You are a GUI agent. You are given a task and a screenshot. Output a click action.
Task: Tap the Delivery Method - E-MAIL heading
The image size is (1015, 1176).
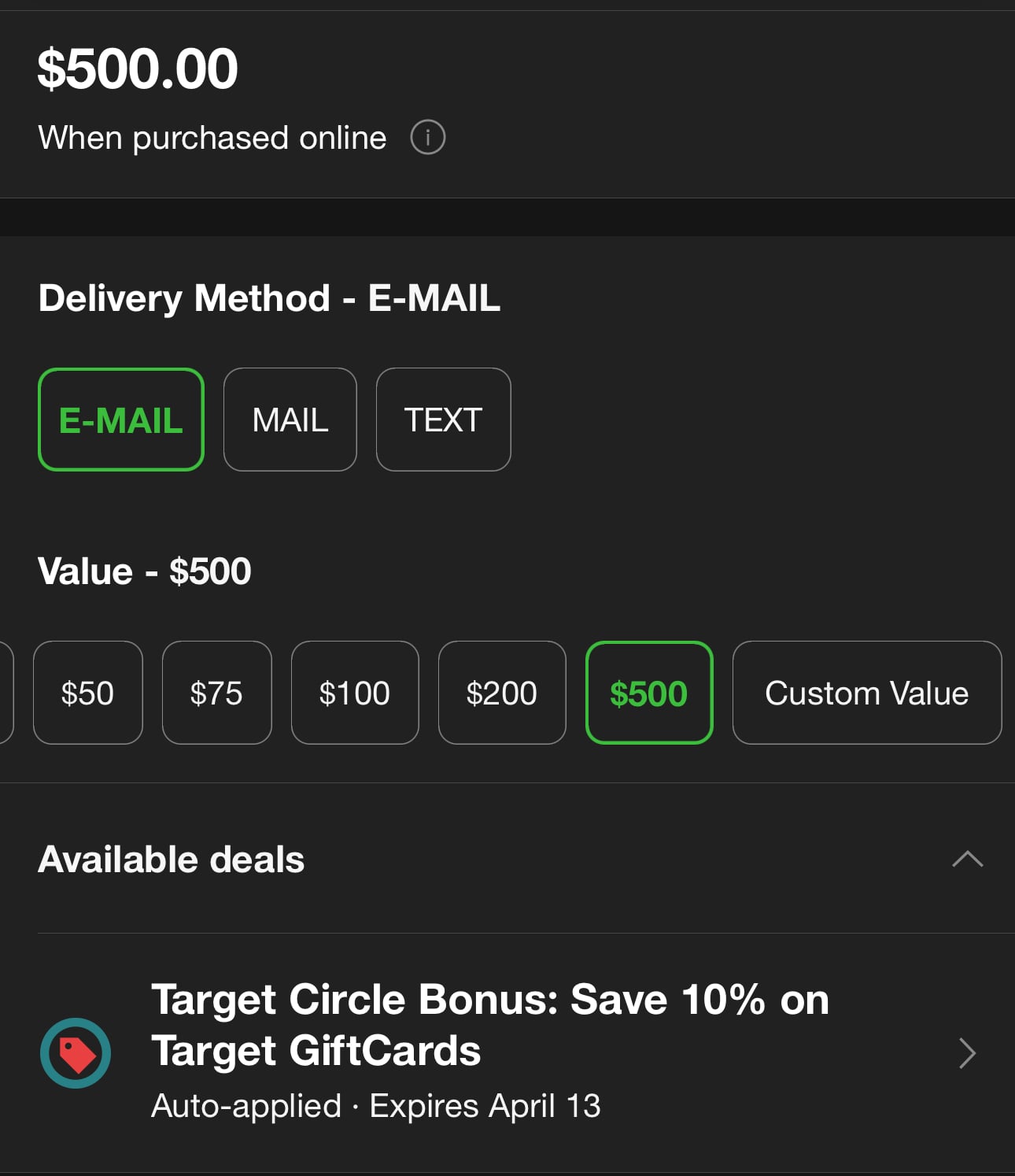pos(269,298)
